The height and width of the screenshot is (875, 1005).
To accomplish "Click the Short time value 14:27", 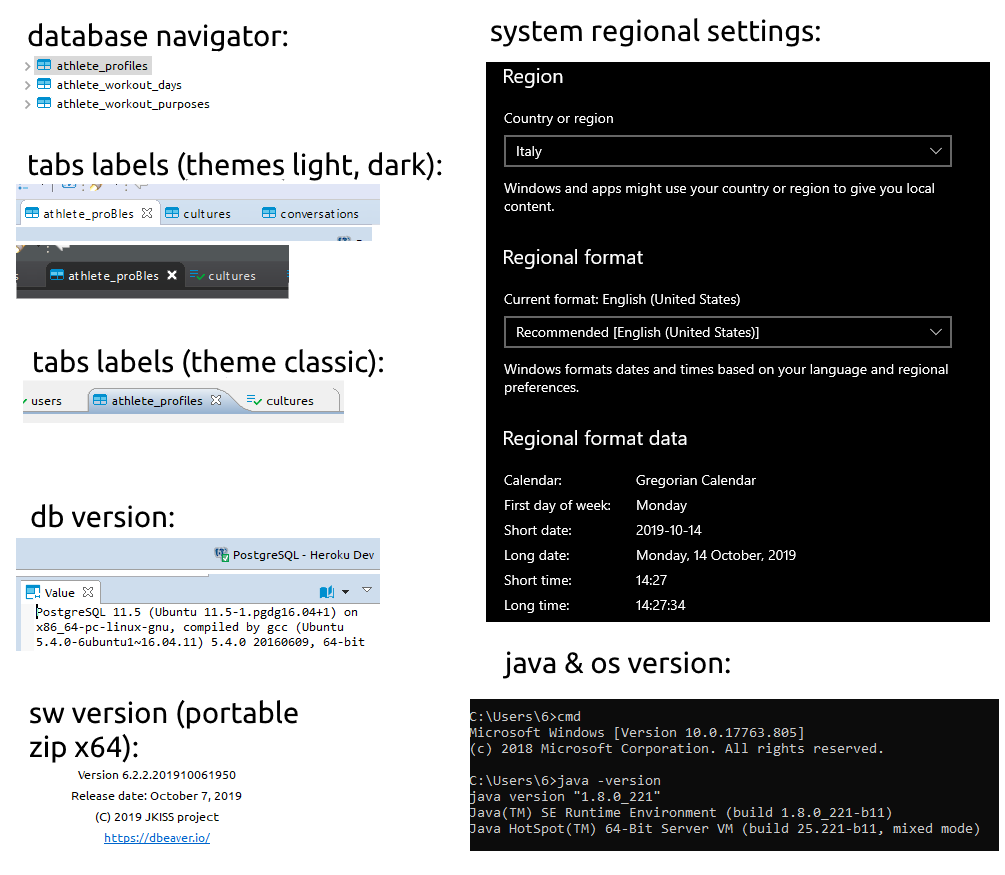I will pos(651,580).
